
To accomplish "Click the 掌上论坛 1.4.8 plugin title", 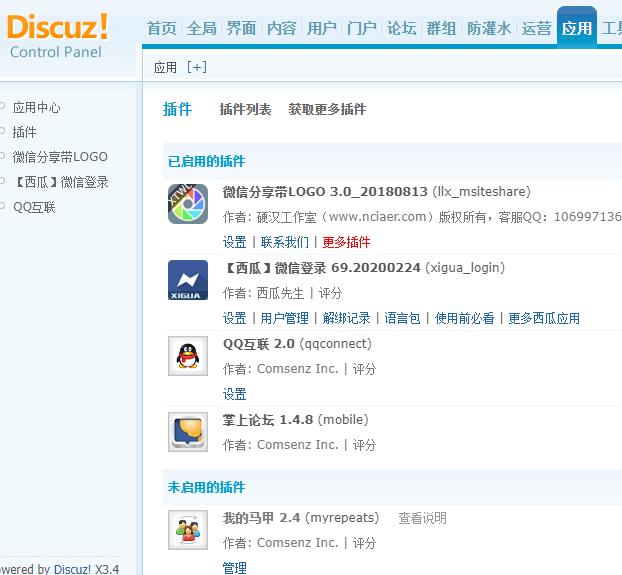I will tap(268, 420).
